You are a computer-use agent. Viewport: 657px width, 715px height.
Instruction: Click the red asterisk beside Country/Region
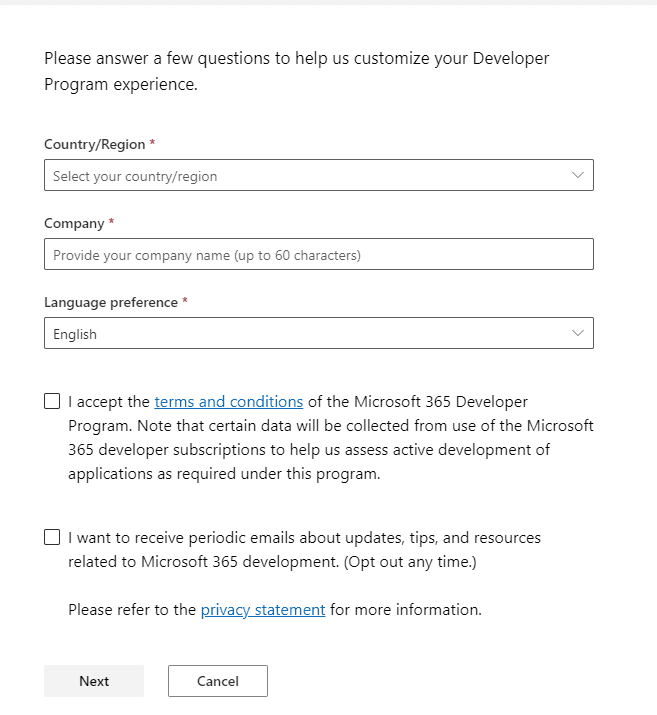(152, 143)
